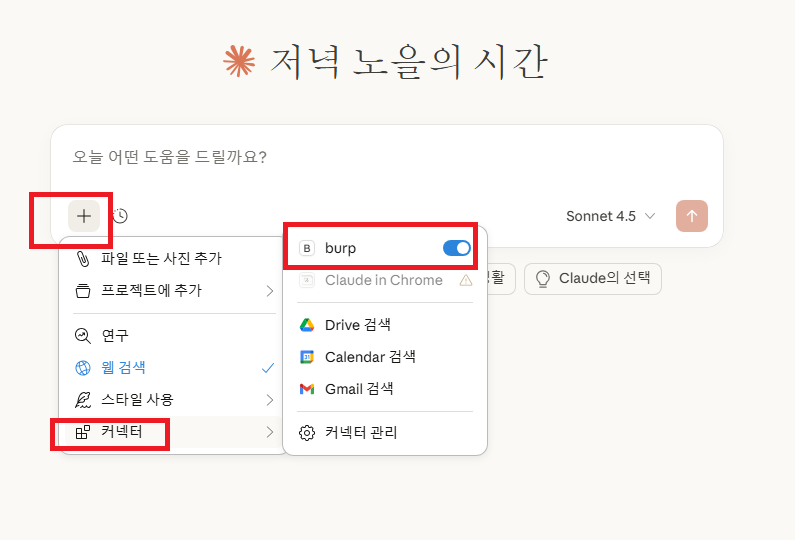Click the Google Calendar icon
This screenshot has height=540, width=795.
307,357
